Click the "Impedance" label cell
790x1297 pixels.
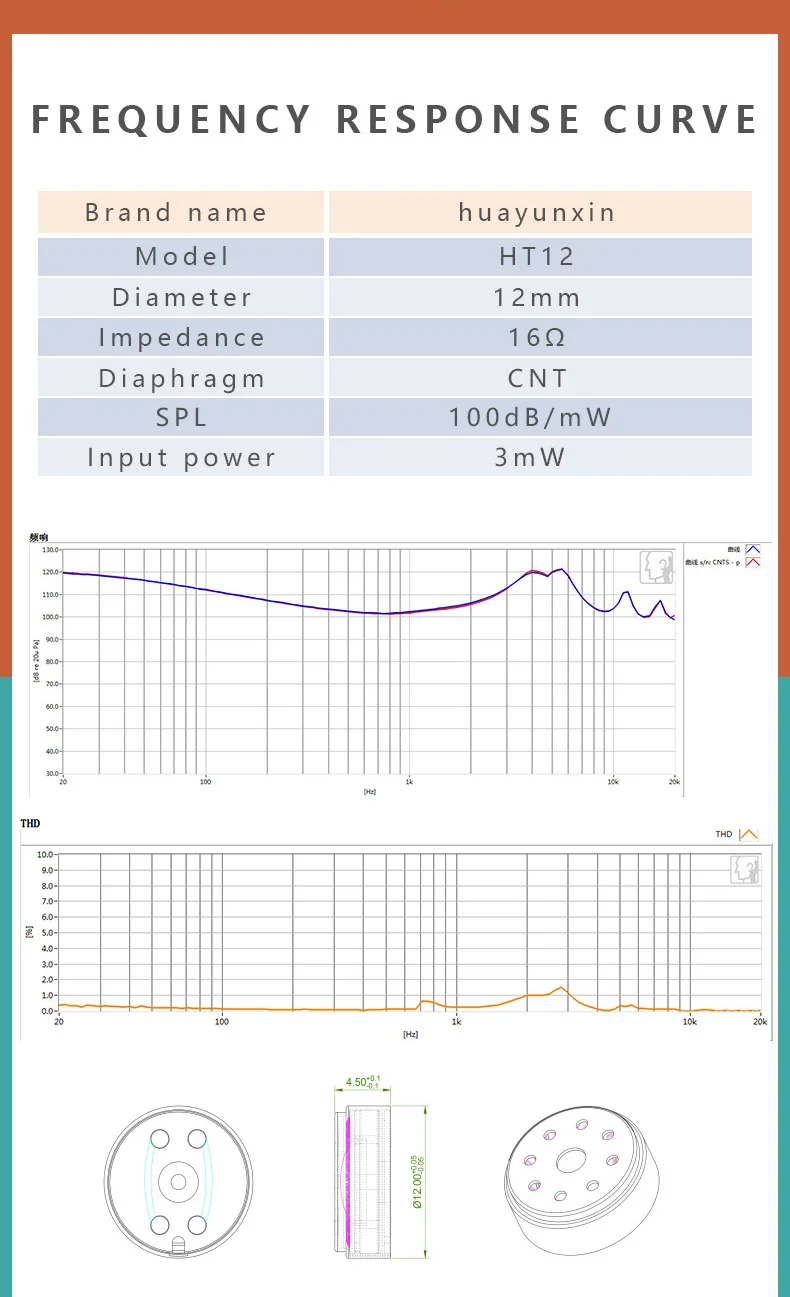(x=181, y=337)
